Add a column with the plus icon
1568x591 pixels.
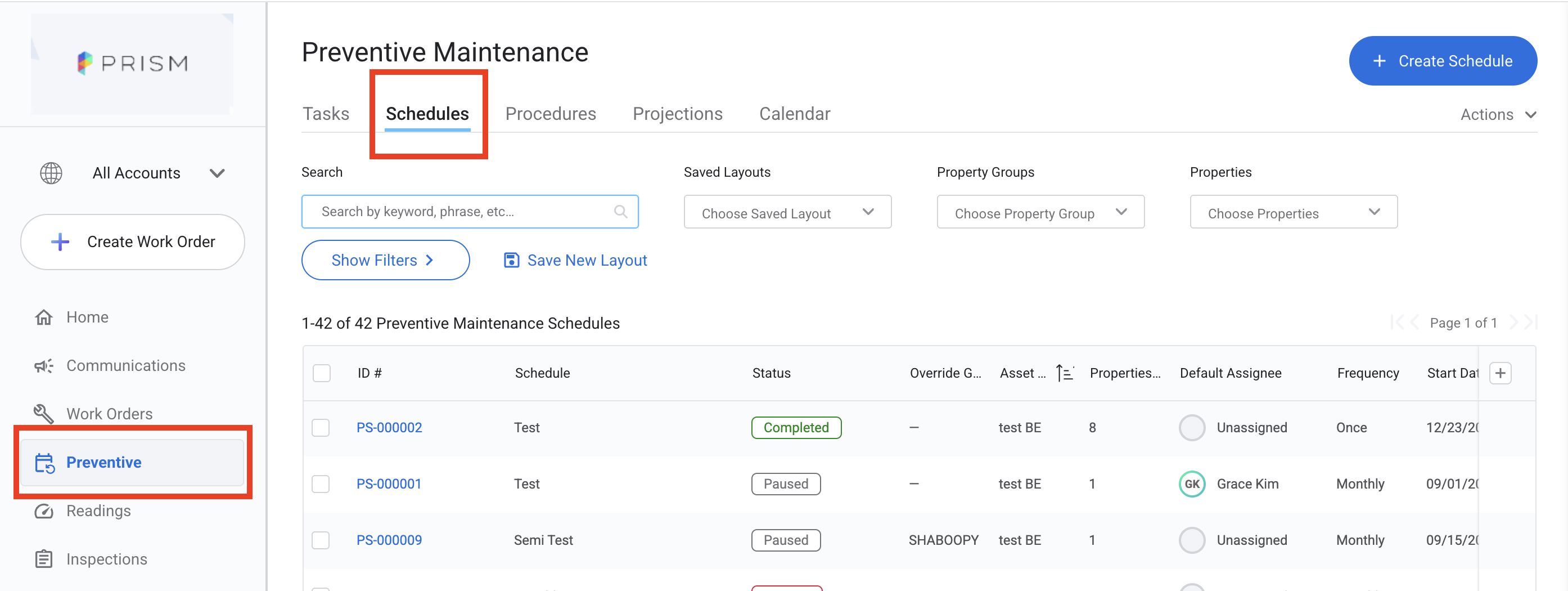[1500, 373]
